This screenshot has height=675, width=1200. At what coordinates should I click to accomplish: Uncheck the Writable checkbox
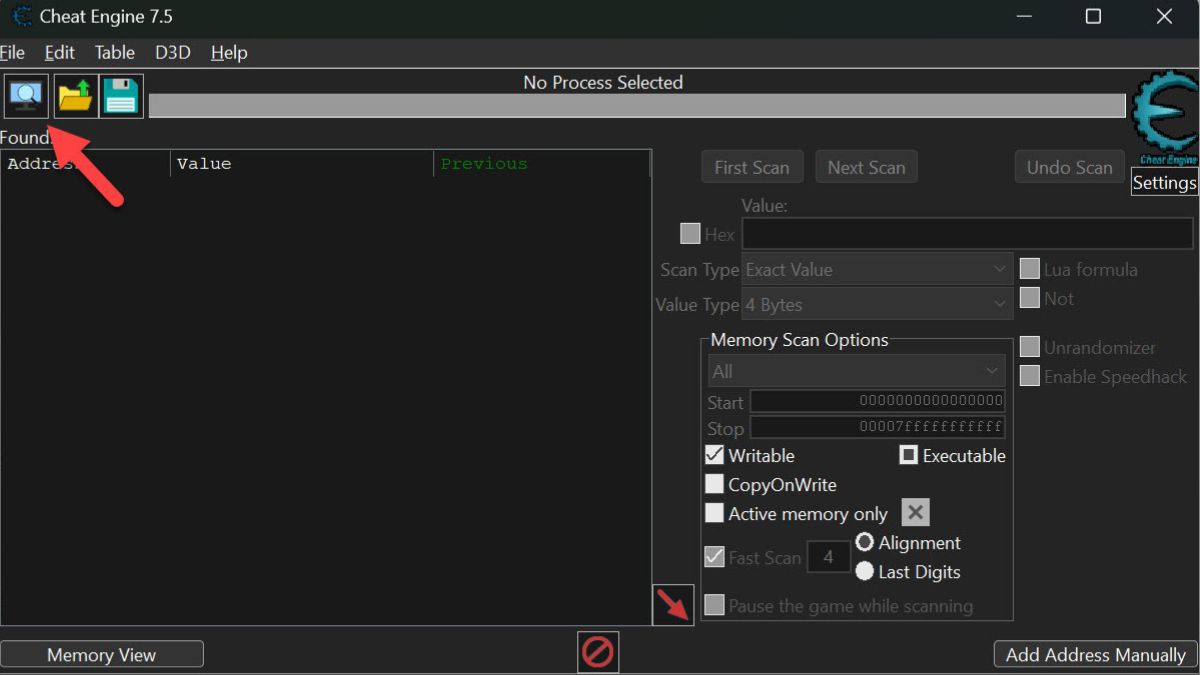click(x=714, y=455)
